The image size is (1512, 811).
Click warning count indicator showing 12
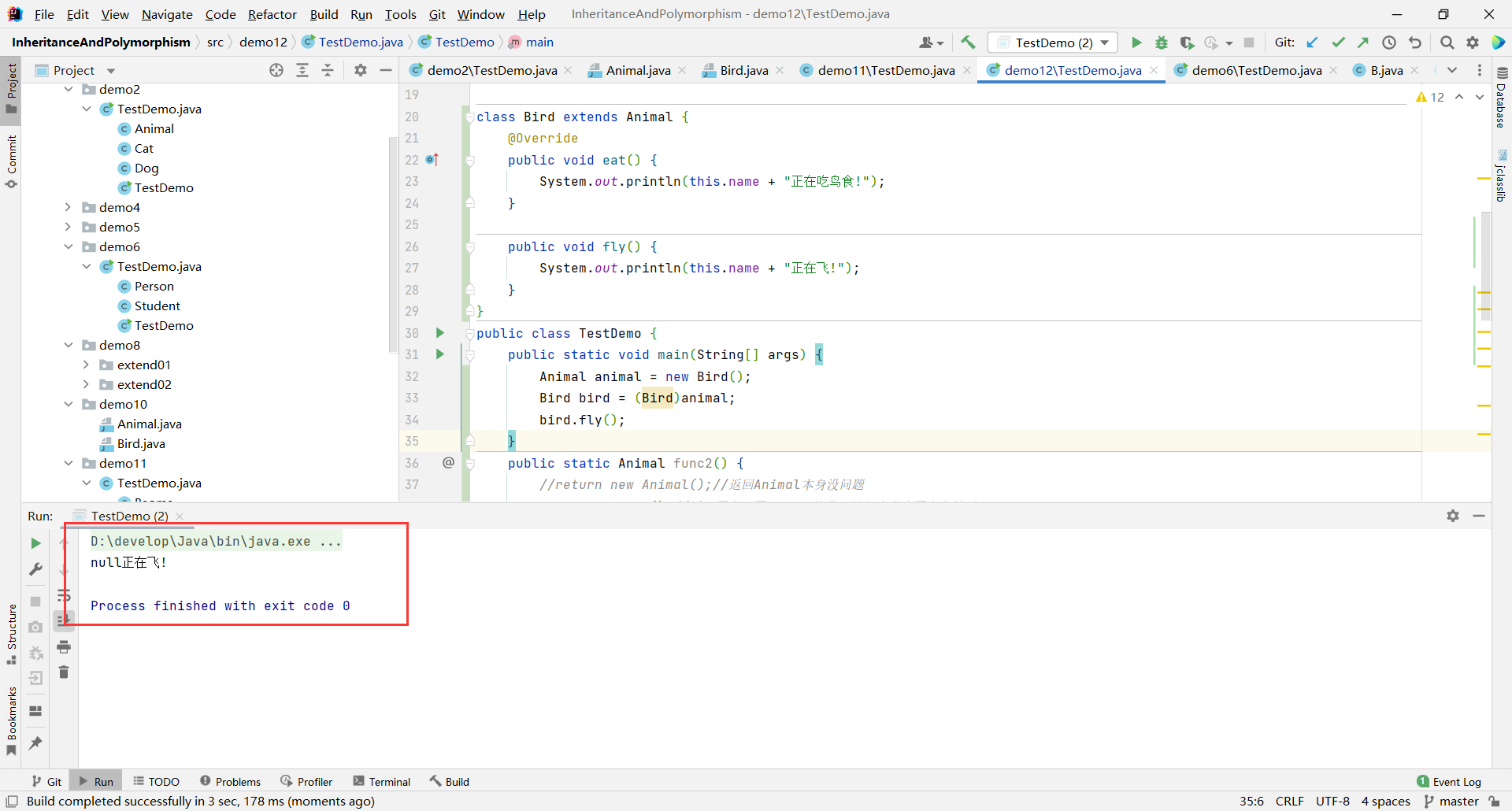pos(1430,97)
